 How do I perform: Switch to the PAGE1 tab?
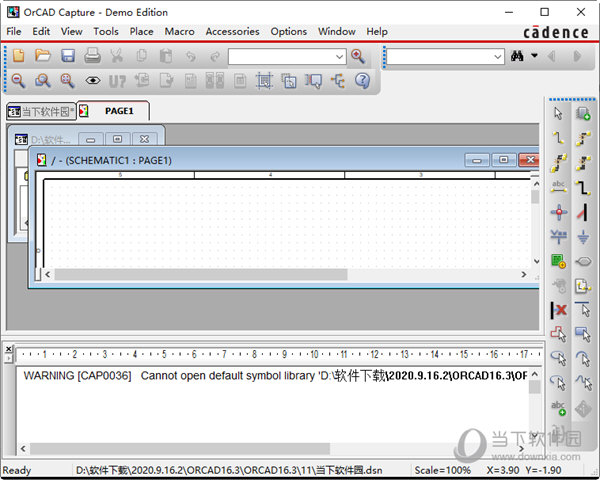click(x=113, y=111)
